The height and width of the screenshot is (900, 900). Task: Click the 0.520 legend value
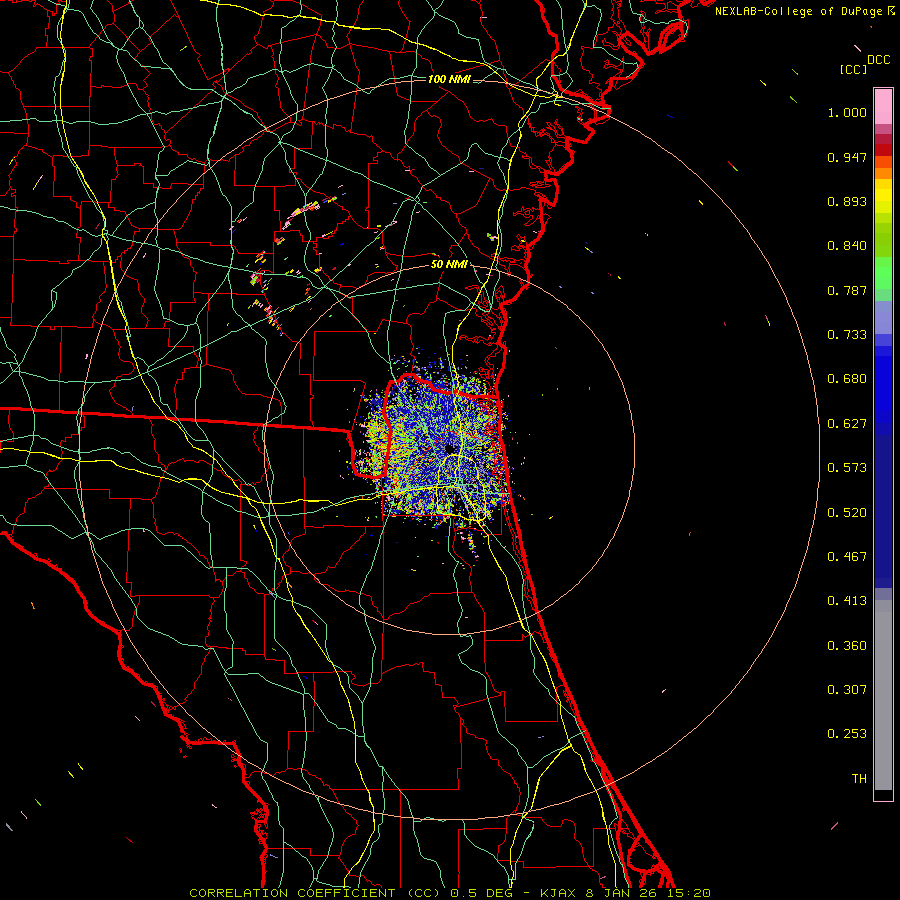(x=847, y=513)
